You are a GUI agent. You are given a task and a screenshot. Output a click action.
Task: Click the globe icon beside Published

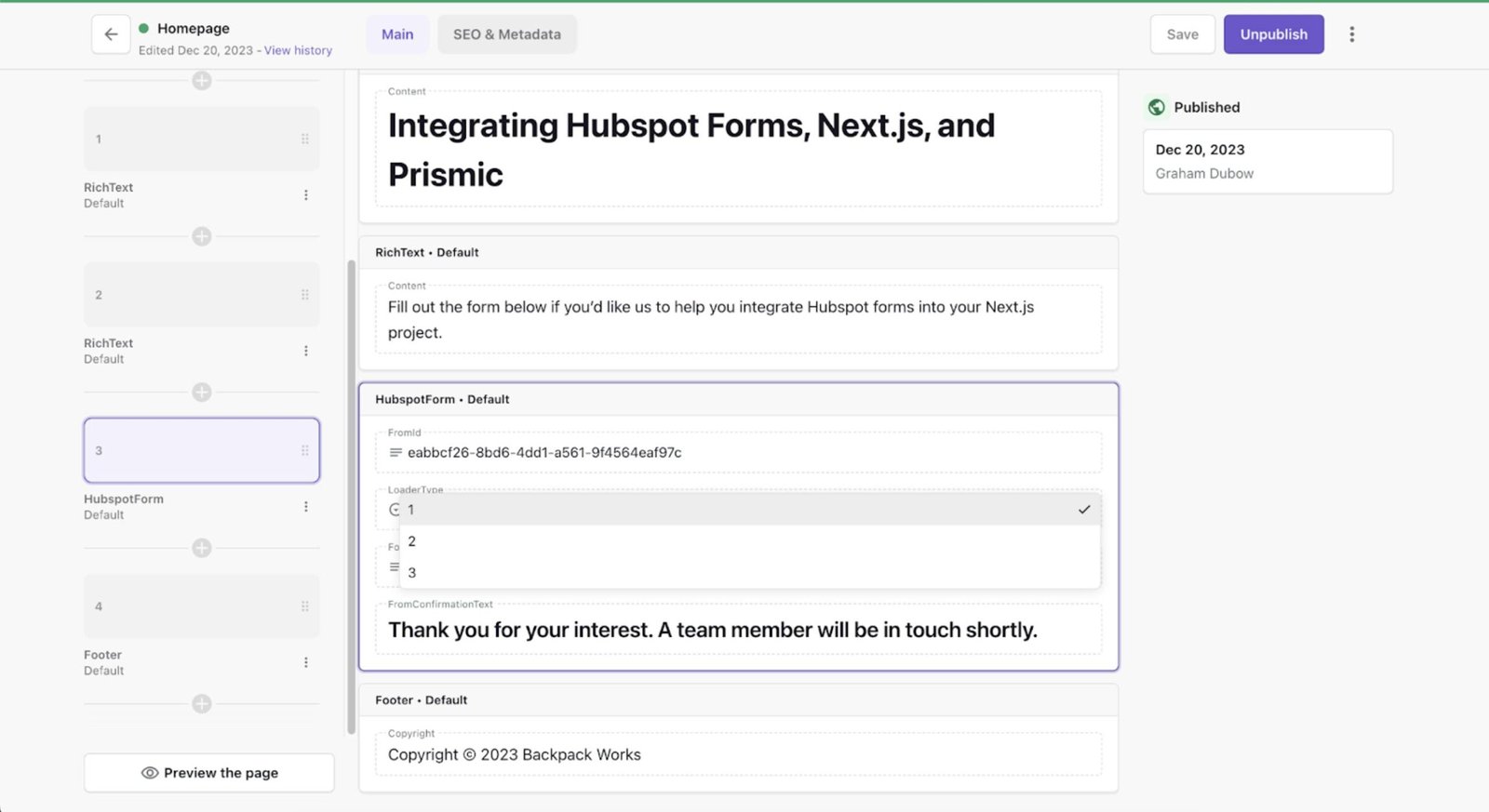(1157, 107)
